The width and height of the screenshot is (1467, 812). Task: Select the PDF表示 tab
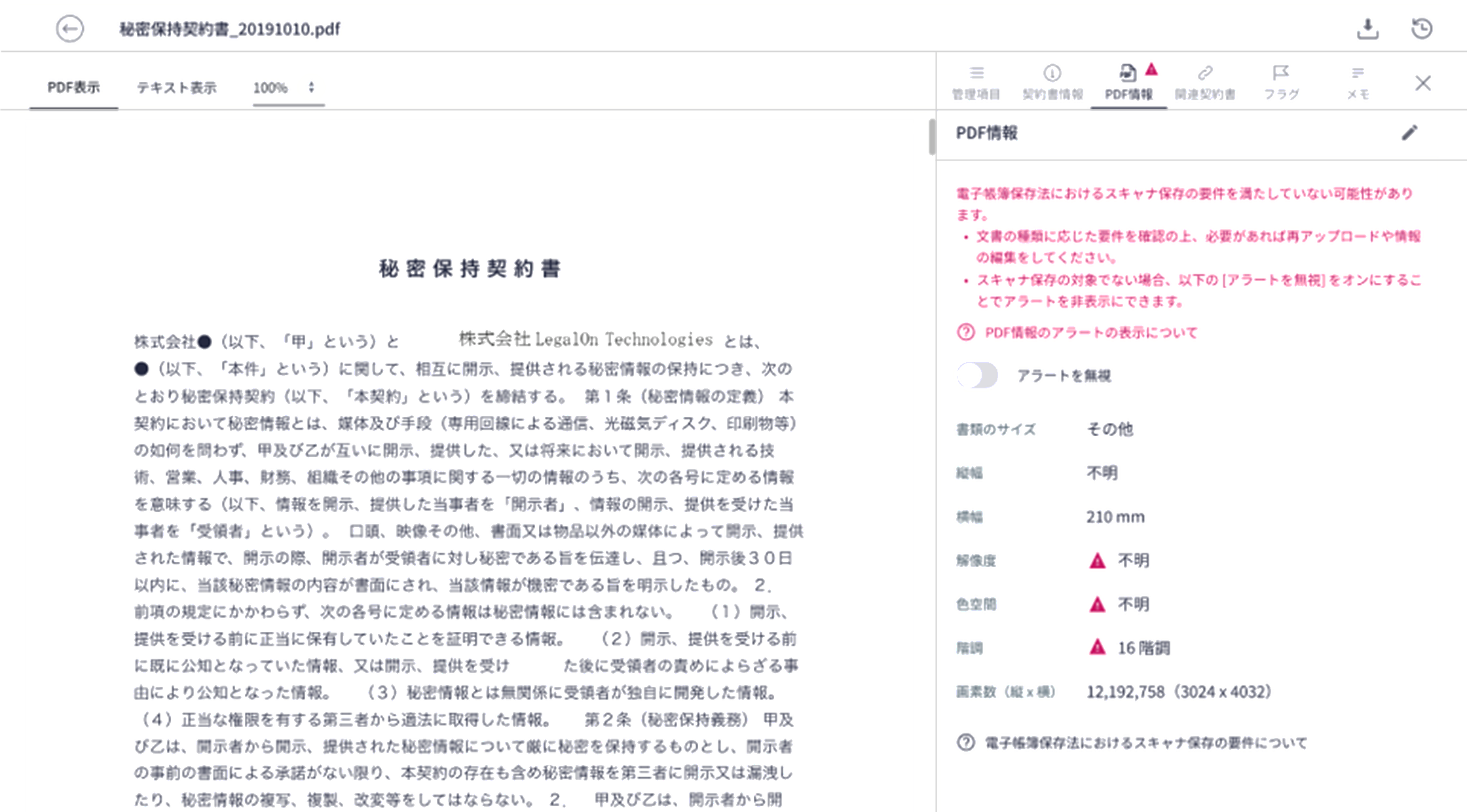click(73, 88)
